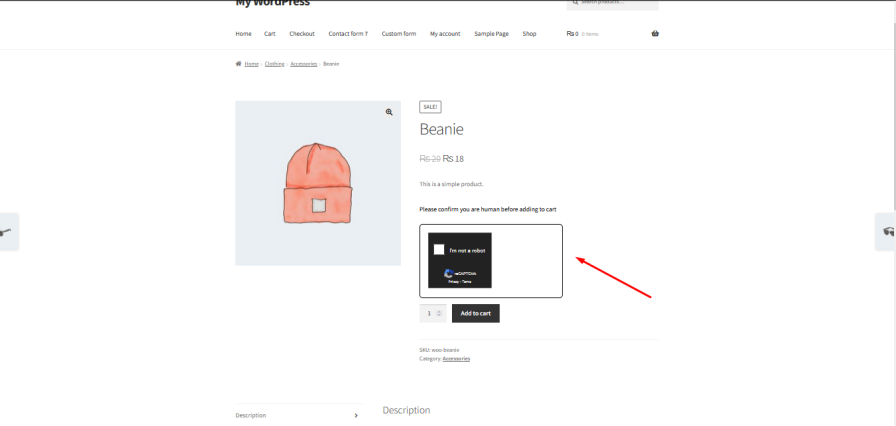Click "This is a simple product." text
The height and width of the screenshot is (426, 896).
click(451, 184)
